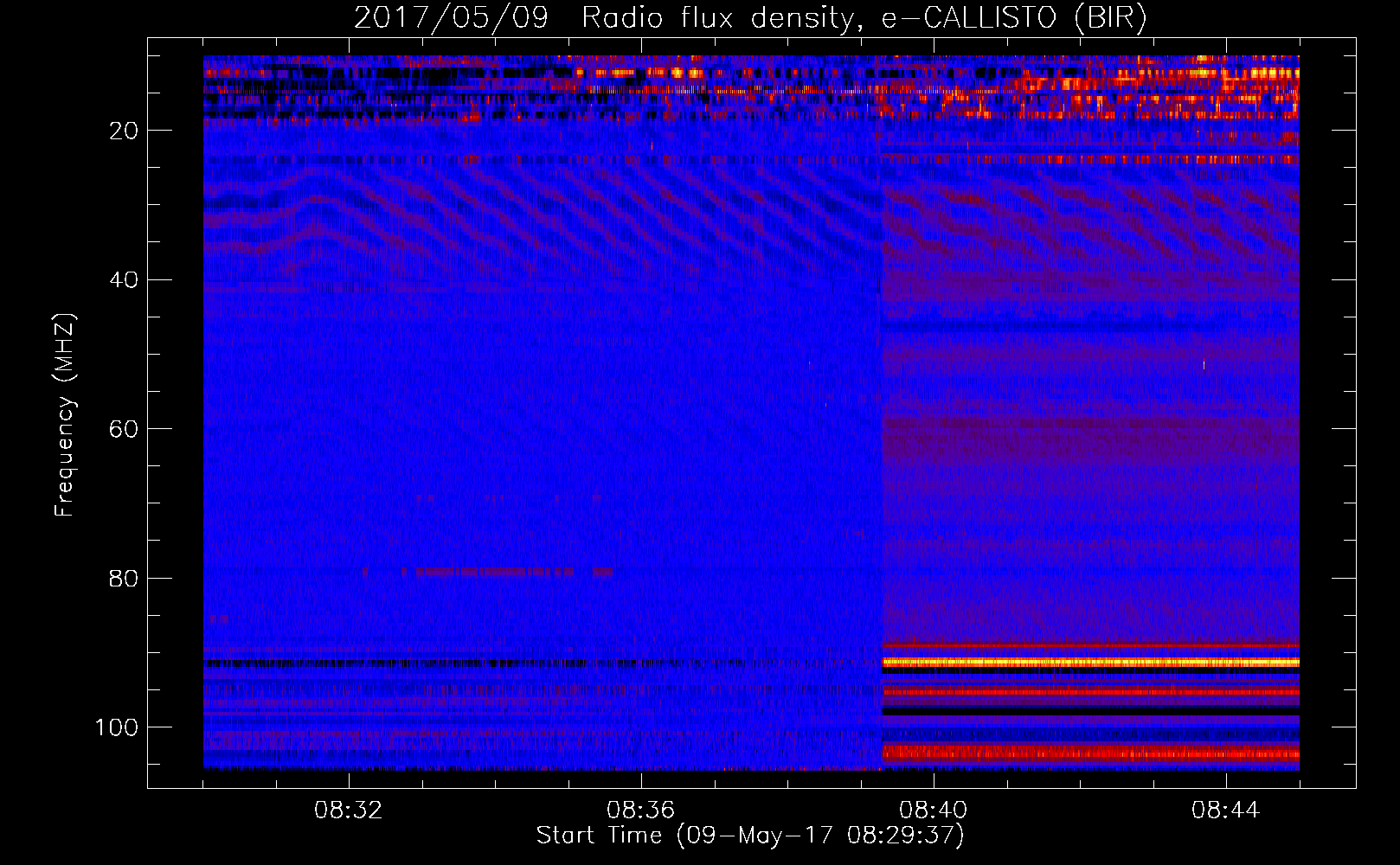Click the 20 frequency tick label
This screenshot has width=1400, height=865.
click(x=124, y=131)
